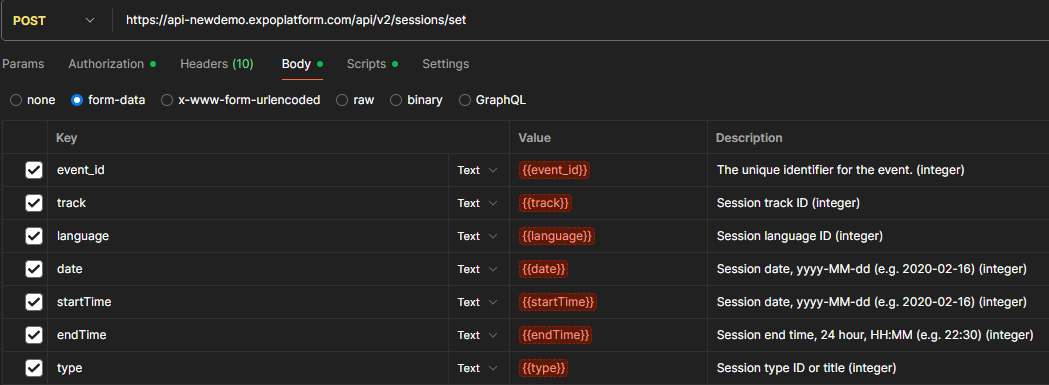
Task: Uncheck the event_id row checkbox
Action: click(33, 170)
